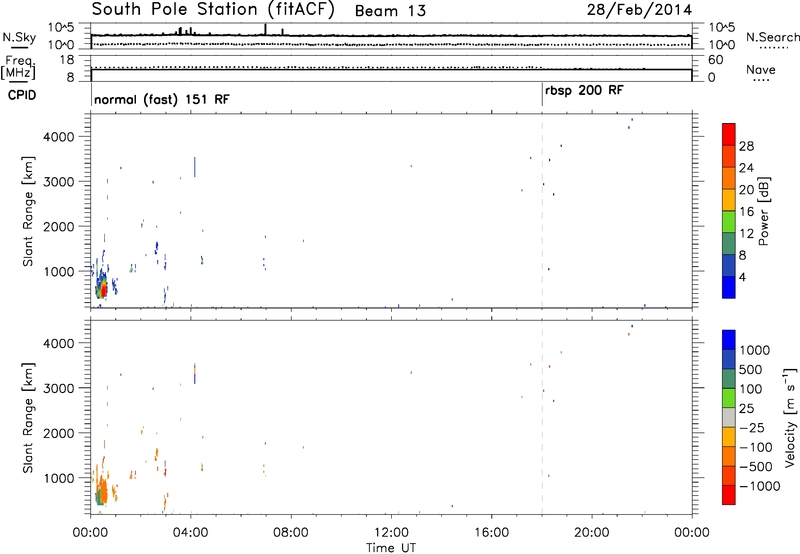Click the '16' tick on the power scale
Image resolution: width=800 pixels, height=554 pixels.
click(746, 212)
